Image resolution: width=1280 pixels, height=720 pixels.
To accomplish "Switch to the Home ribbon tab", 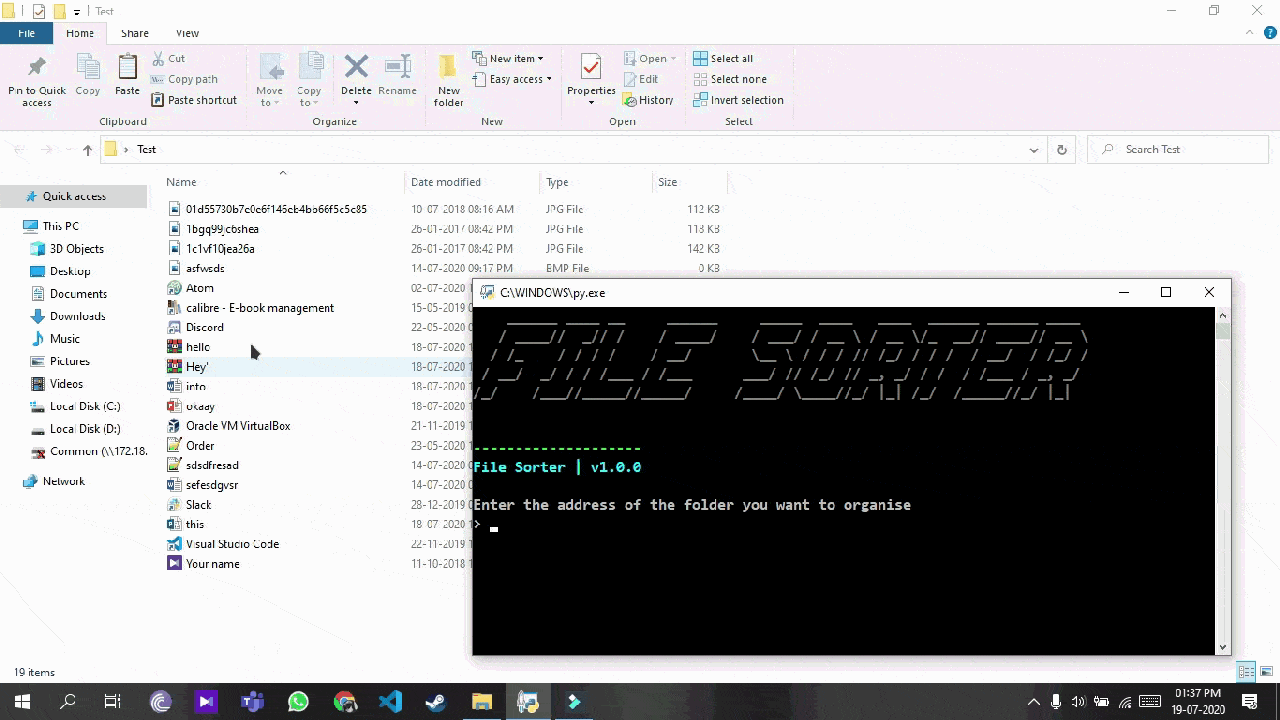I will coord(80,33).
